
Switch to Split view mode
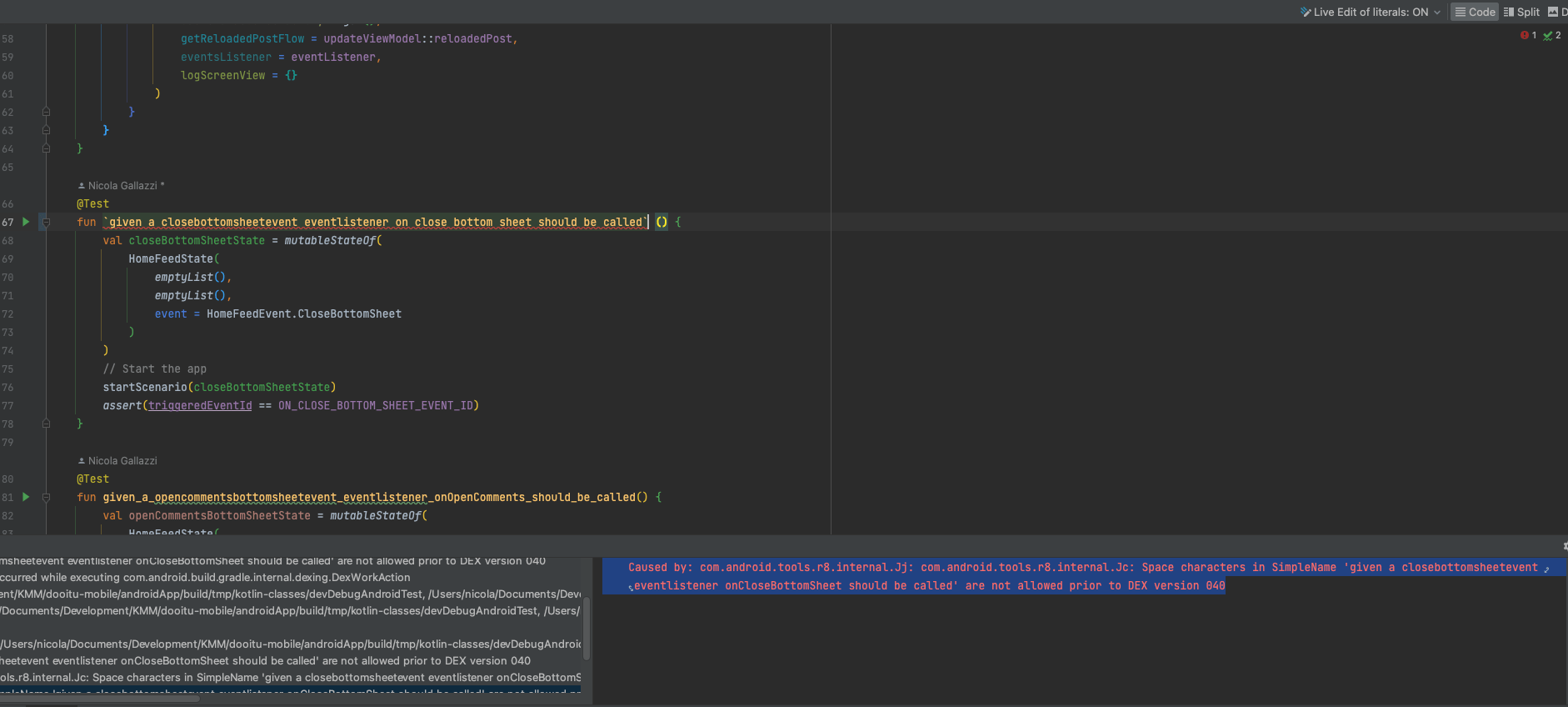(1521, 12)
